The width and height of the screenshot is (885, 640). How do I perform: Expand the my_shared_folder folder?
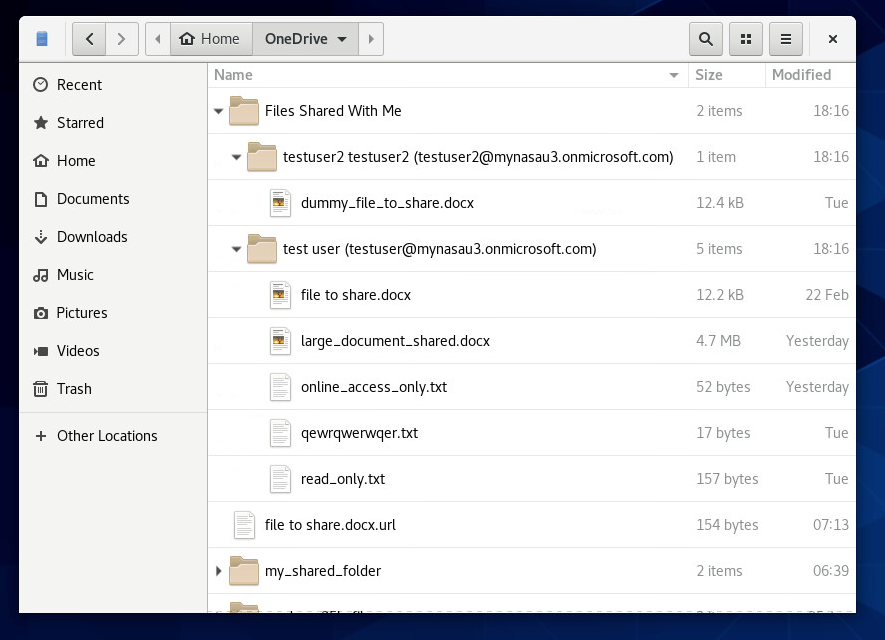click(219, 571)
